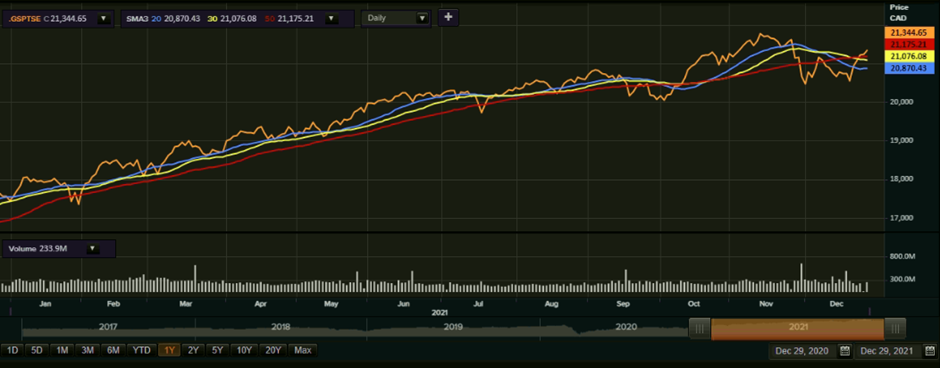Click the .GSPTSE symbol name text
The height and width of the screenshot is (368, 940).
click(x=24, y=19)
